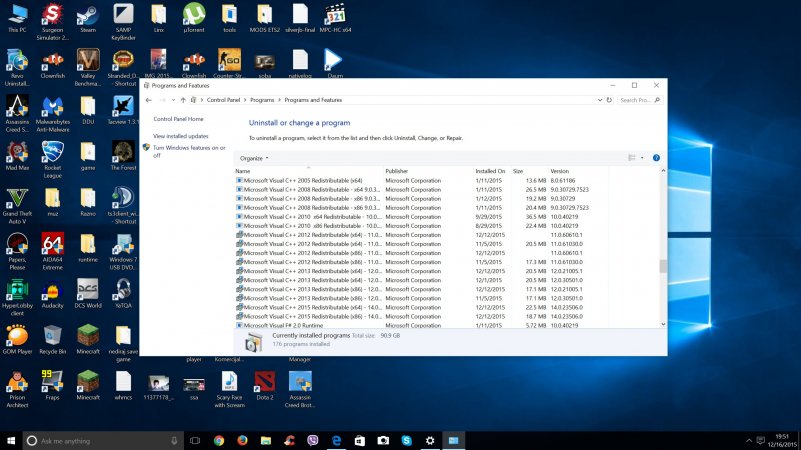Image resolution: width=801 pixels, height=450 pixels.
Task: Launch Mad Max desktop icon
Action: 17,156
